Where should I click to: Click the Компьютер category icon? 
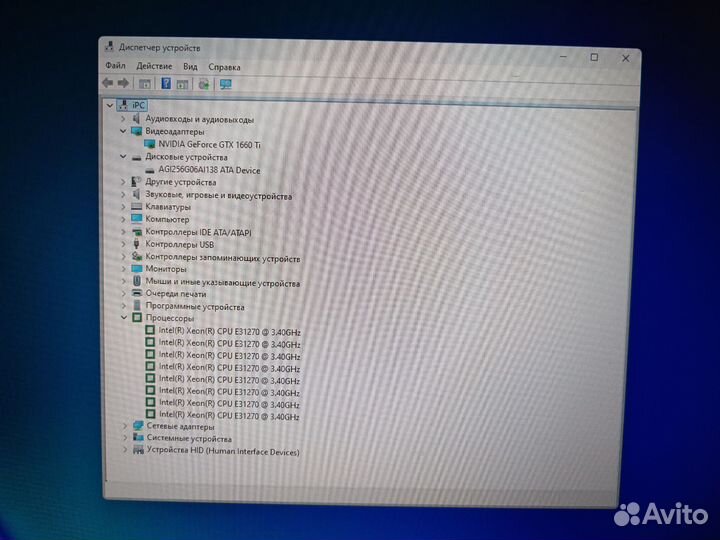coord(136,219)
